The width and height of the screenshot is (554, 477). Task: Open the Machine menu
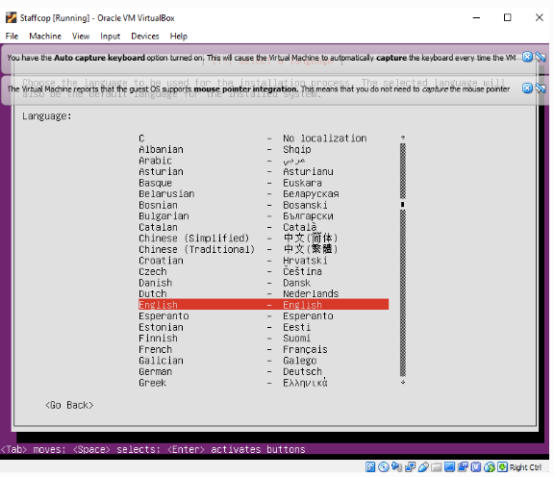click(45, 36)
